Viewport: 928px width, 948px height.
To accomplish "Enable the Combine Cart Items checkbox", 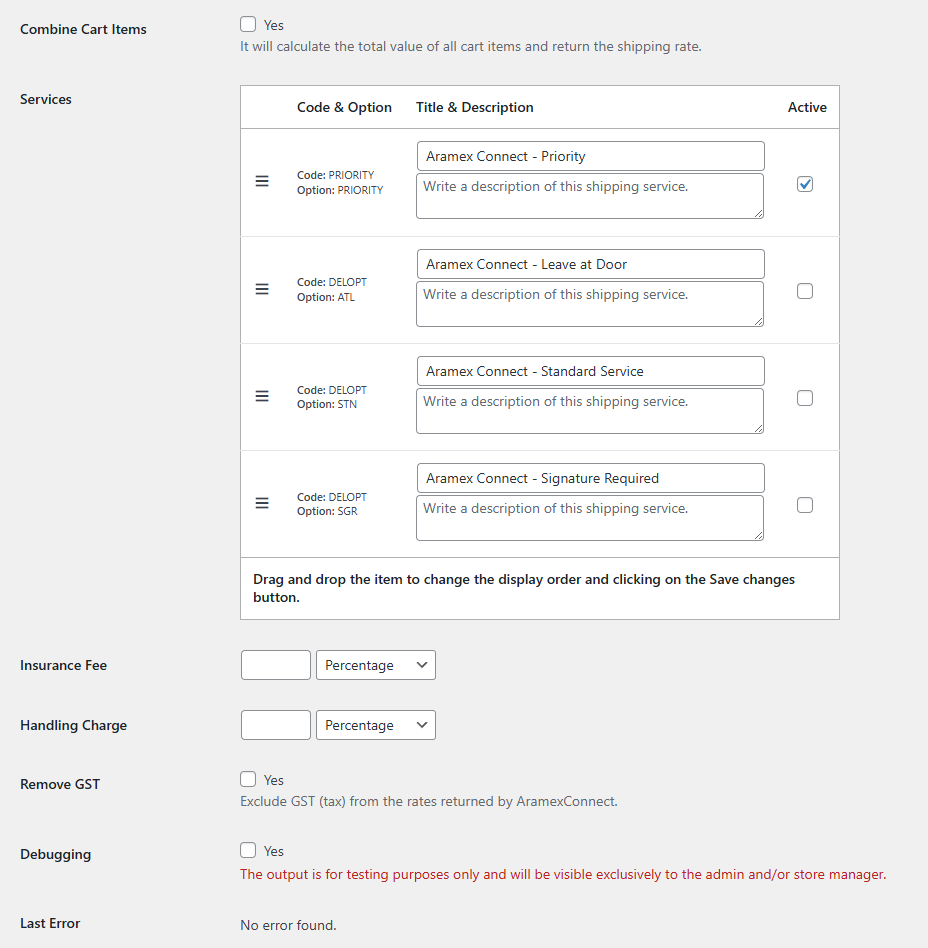I will pyautogui.click(x=248, y=24).
